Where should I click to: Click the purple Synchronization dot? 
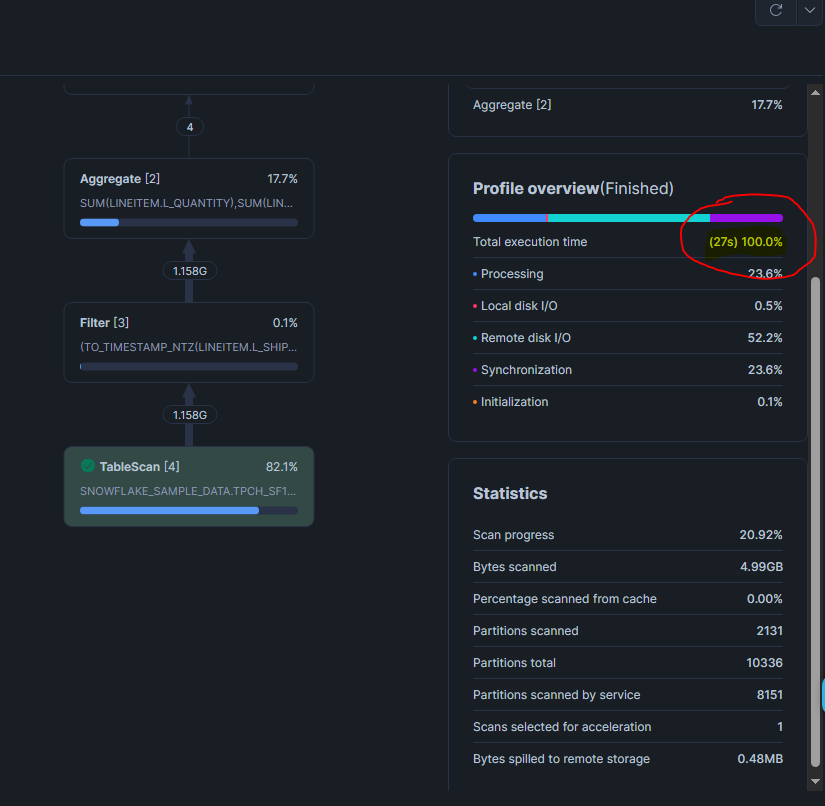click(477, 370)
